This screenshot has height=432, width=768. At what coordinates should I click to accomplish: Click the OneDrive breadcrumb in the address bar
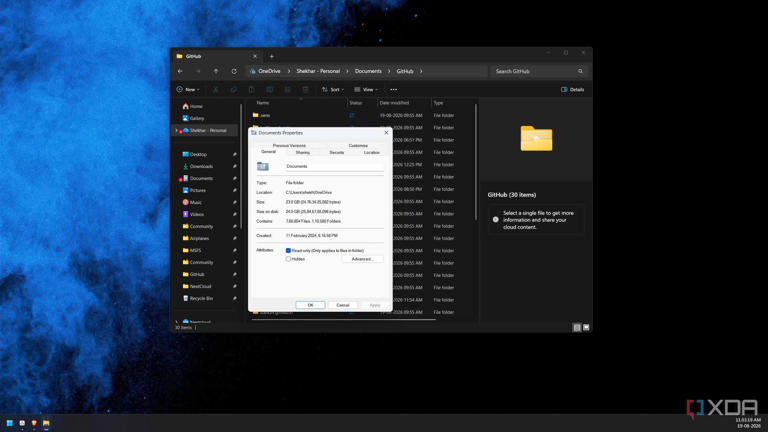[x=269, y=71]
